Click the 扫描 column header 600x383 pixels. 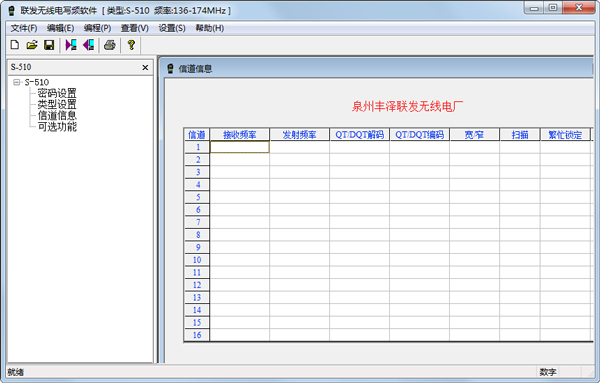pyautogui.click(x=520, y=135)
